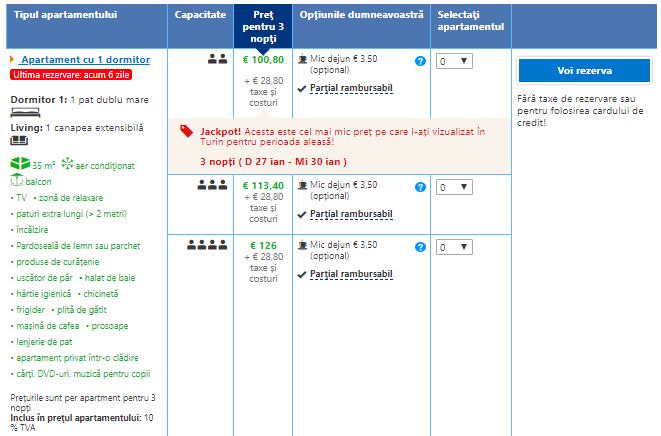Click the red Jackpot price tag icon

pos(186,130)
